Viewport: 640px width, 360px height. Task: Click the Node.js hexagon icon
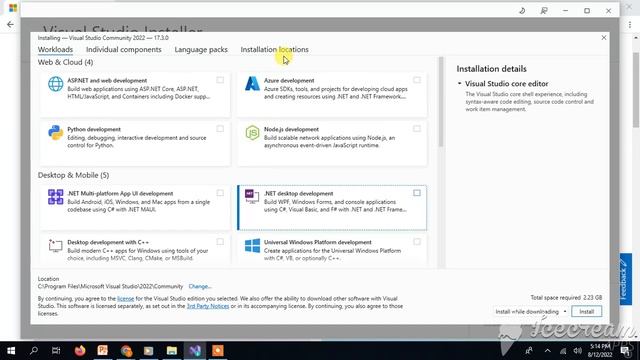coord(252,133)
